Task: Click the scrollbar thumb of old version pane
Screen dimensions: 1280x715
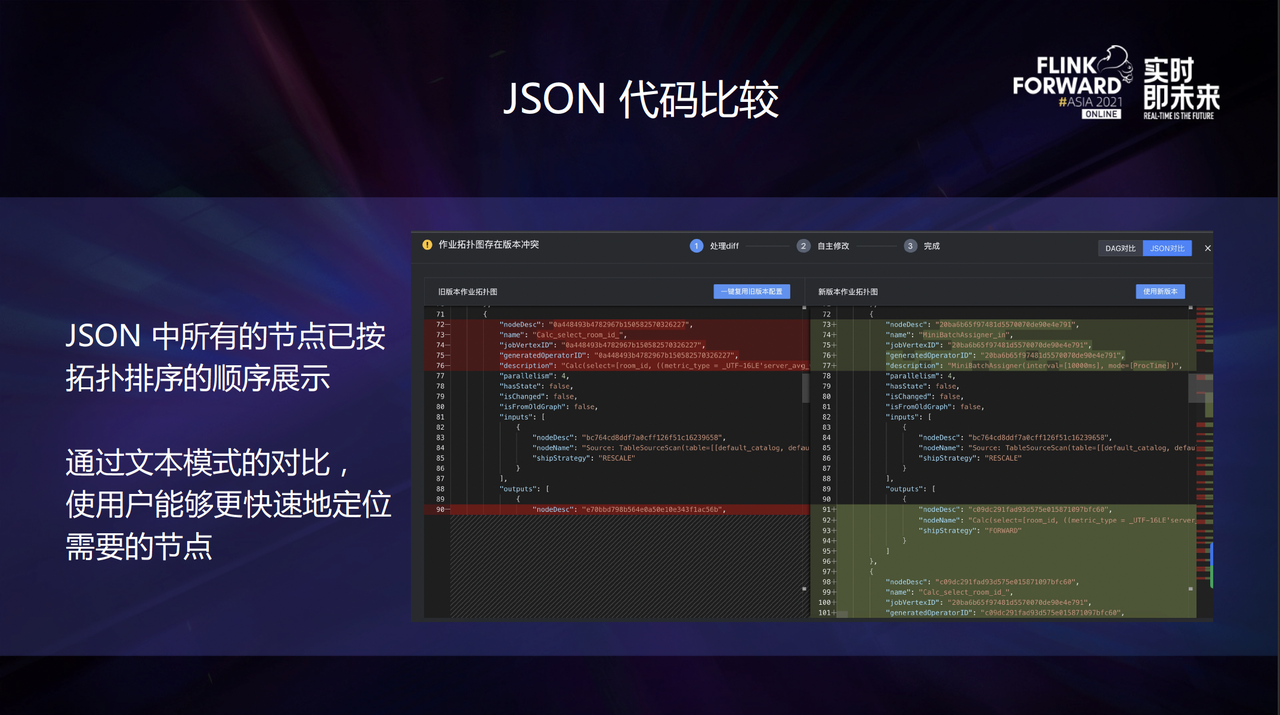Action: click(x=805, y=387)
